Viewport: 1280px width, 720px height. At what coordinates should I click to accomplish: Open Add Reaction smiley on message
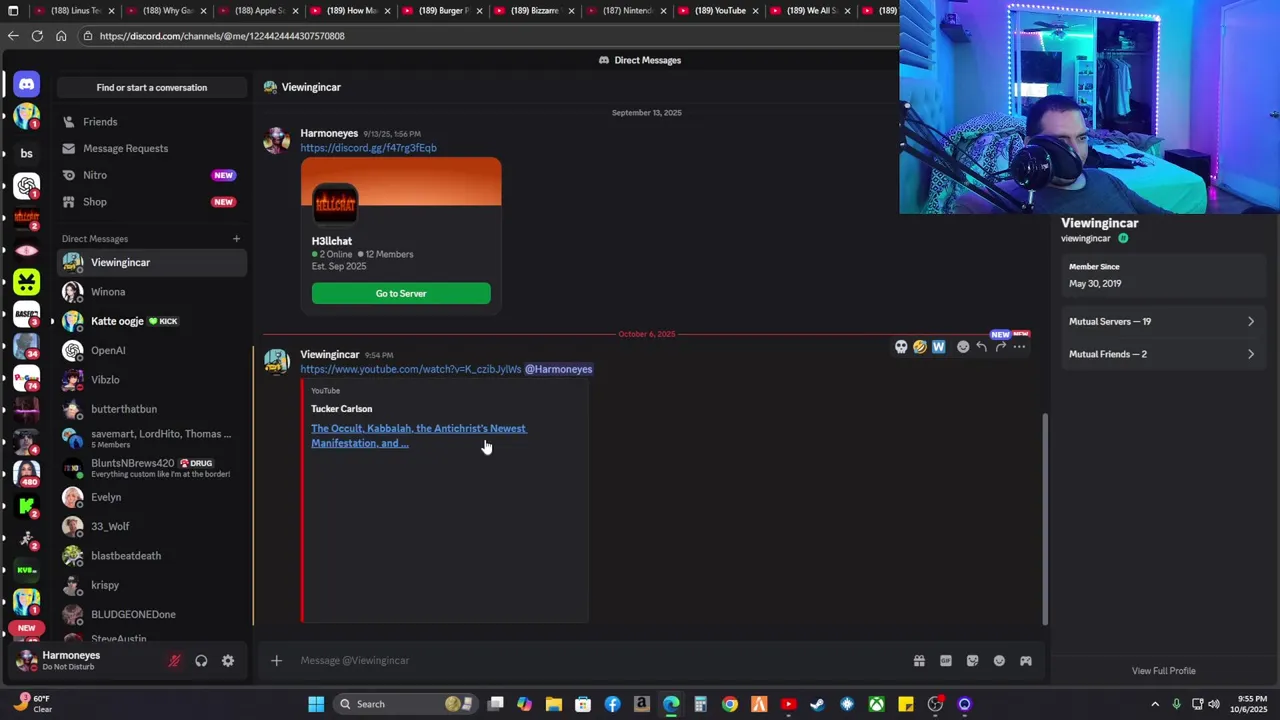pyautogui.click(x=963, y=347)
